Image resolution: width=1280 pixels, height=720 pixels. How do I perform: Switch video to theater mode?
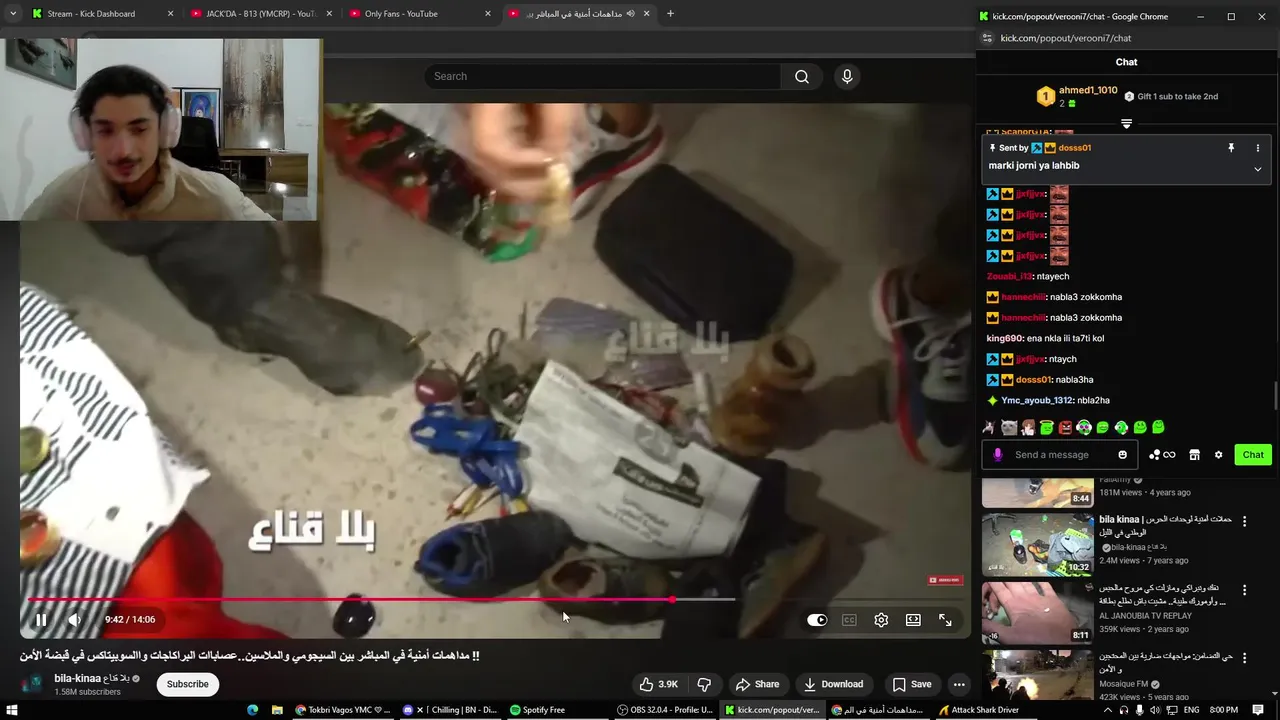913,620
